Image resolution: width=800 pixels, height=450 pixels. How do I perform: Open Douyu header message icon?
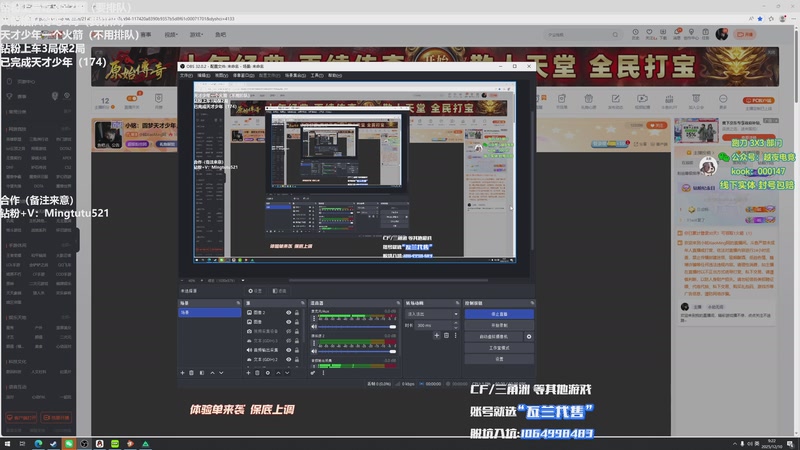click(x=677, y=34)
